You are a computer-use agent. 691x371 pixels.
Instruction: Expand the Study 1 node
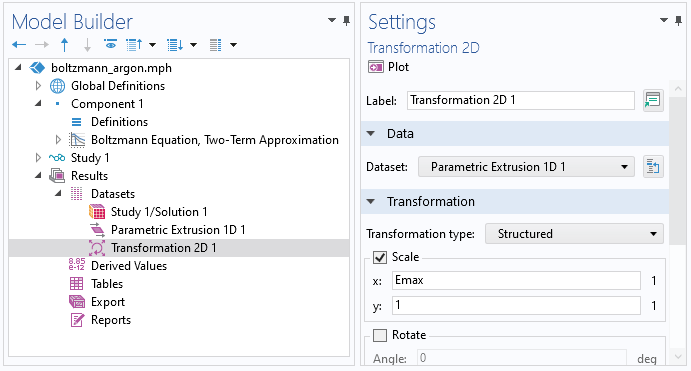[38, 158]
